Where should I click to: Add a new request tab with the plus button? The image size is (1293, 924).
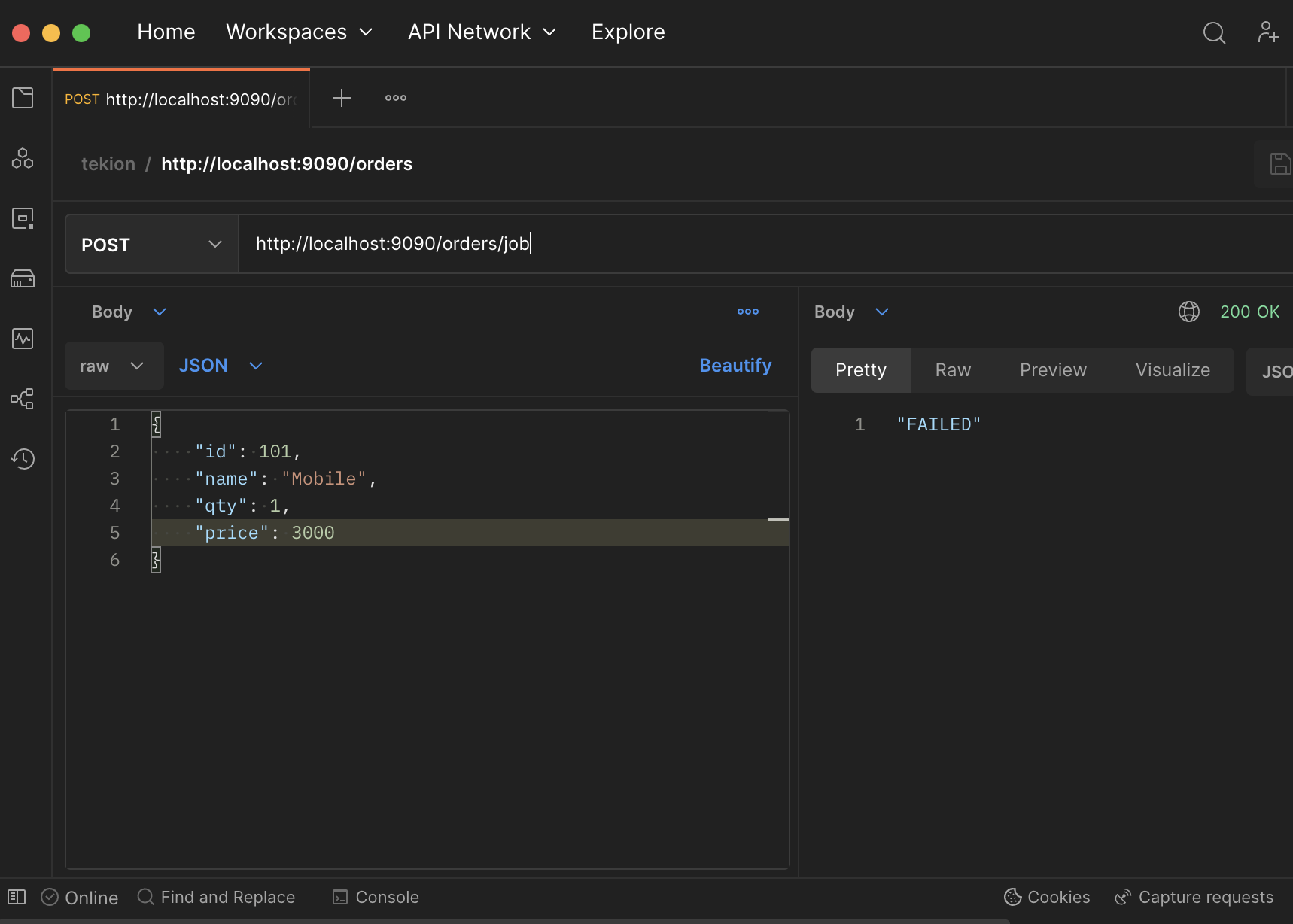tap(341, 98)
